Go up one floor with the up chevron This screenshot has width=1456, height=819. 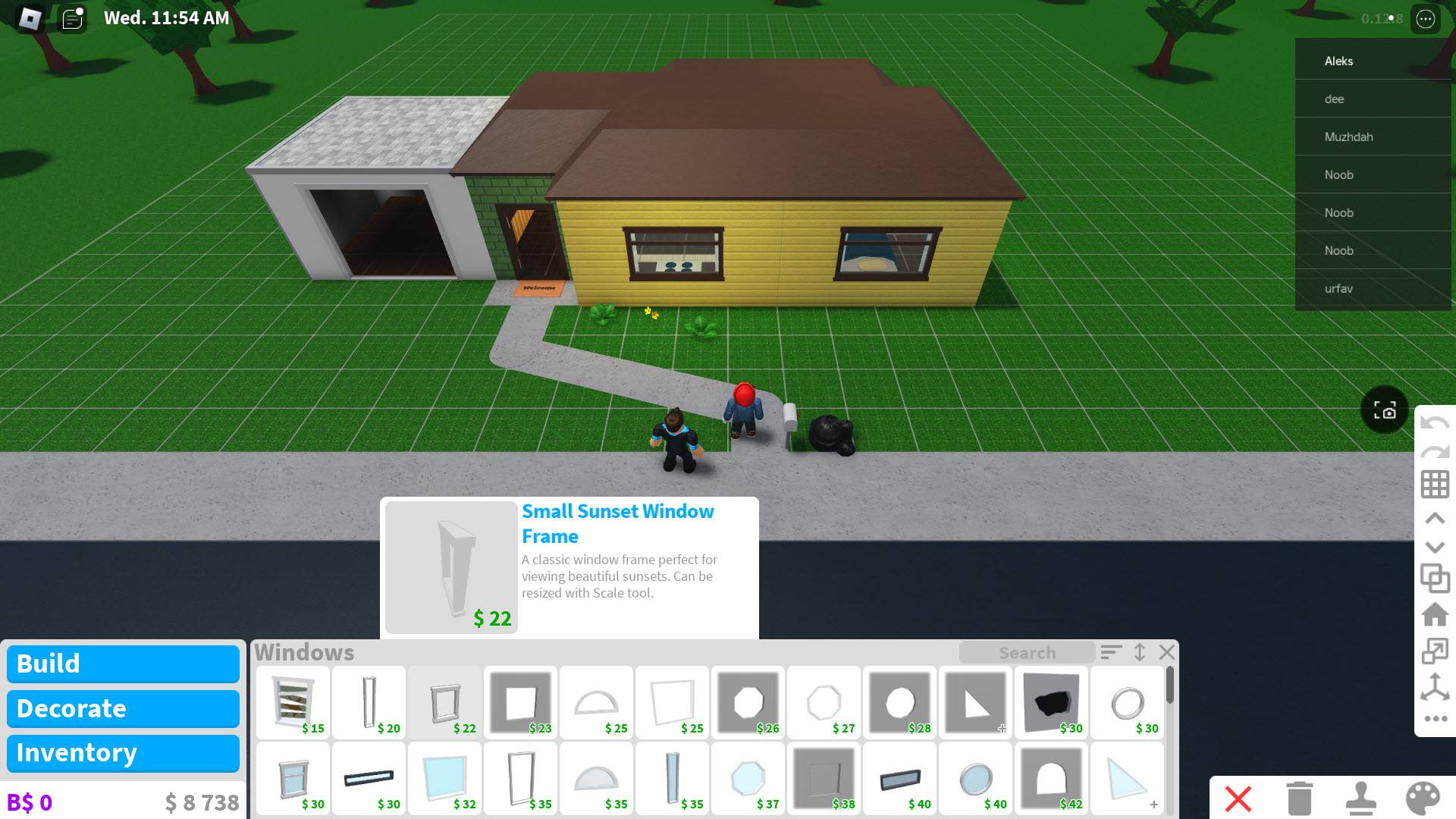1435,519
